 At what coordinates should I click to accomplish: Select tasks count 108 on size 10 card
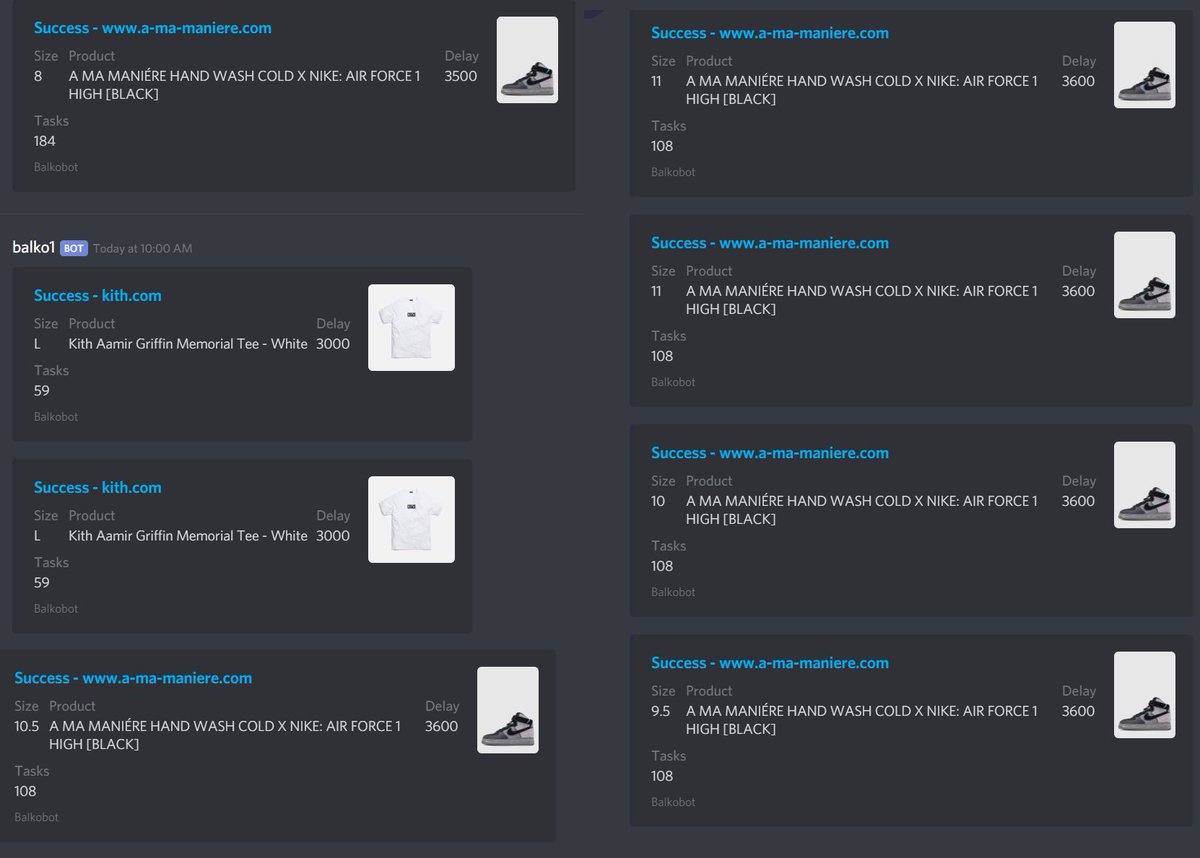click(662, 566)
